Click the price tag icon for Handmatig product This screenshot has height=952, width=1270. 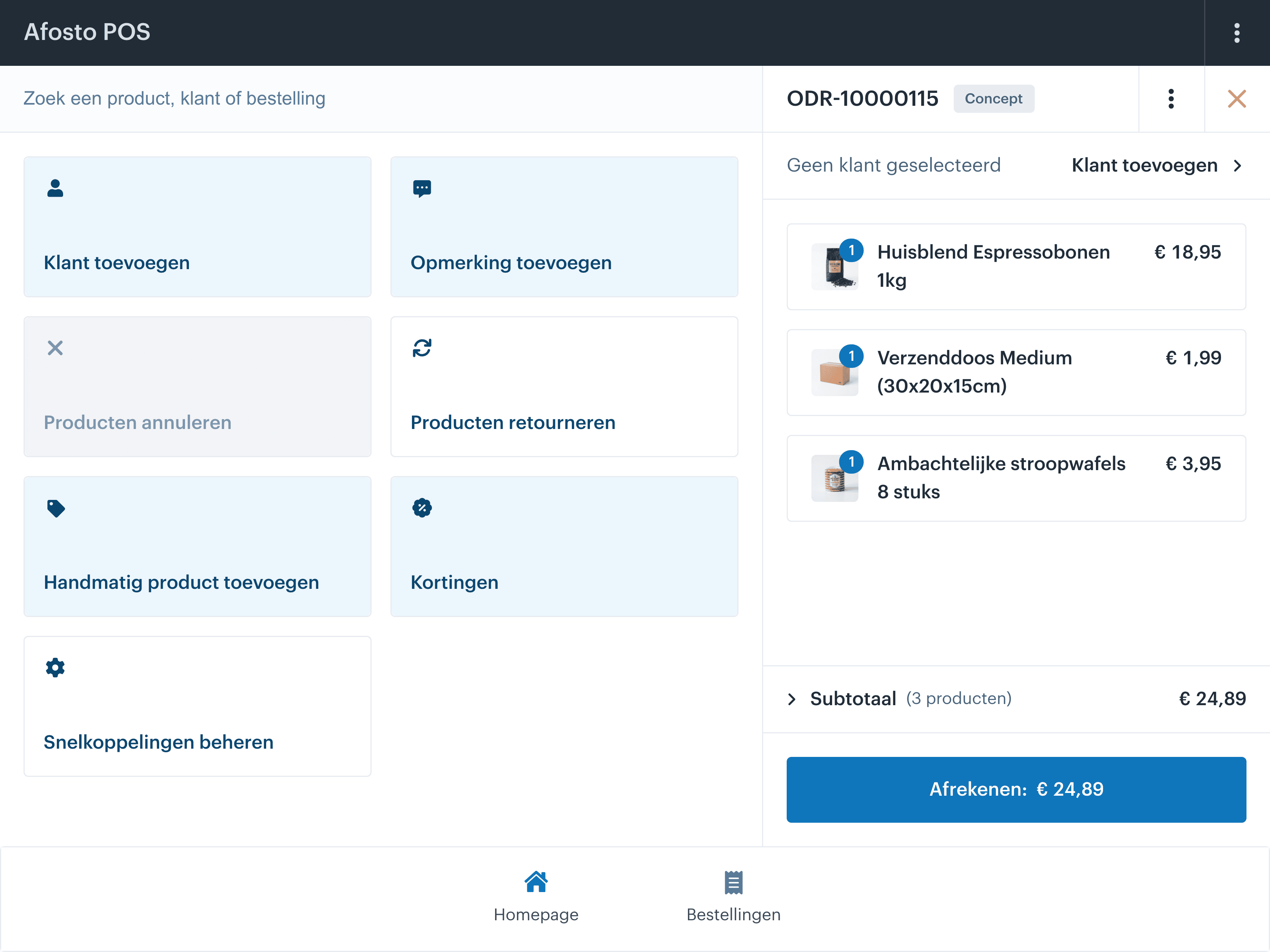point(56,509)
